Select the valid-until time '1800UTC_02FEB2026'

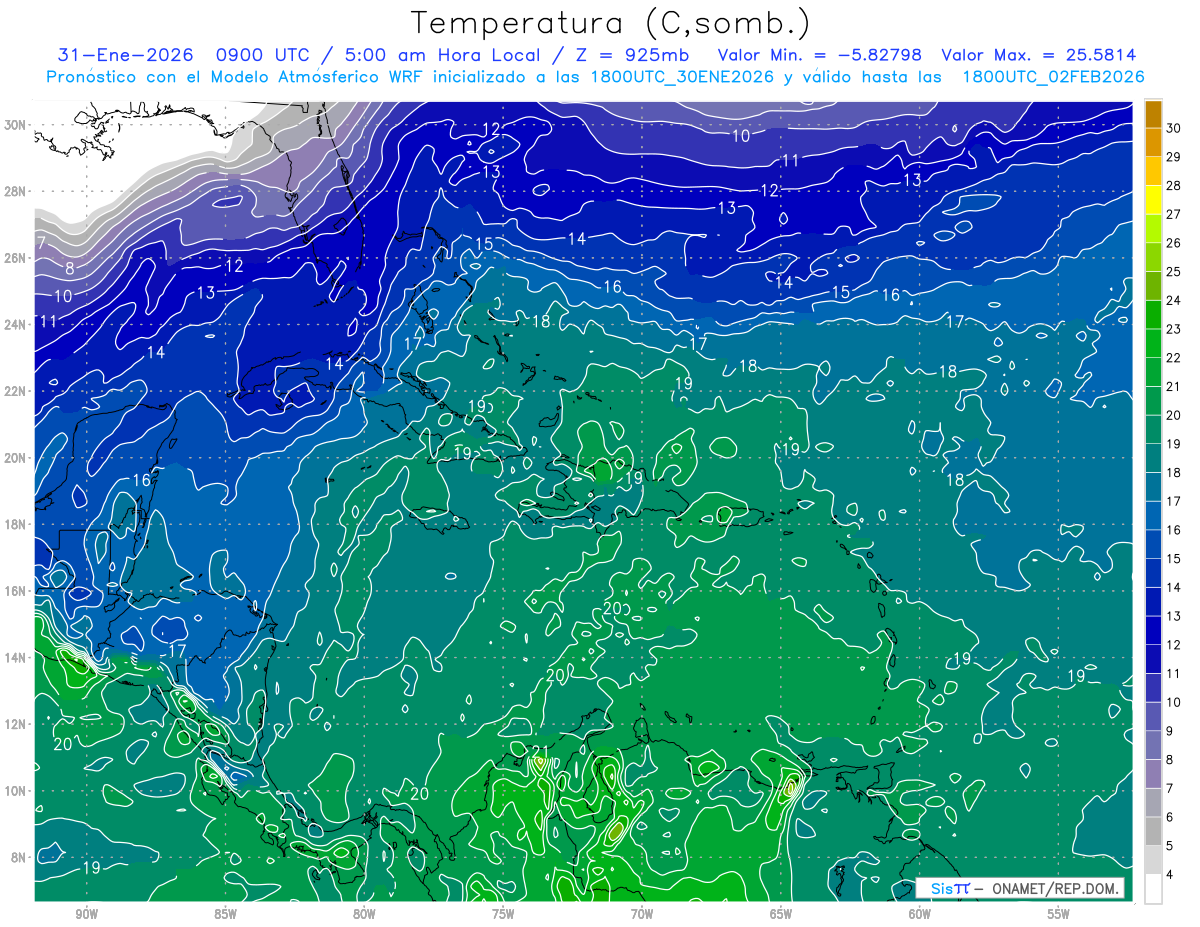tap(1053, 76)
